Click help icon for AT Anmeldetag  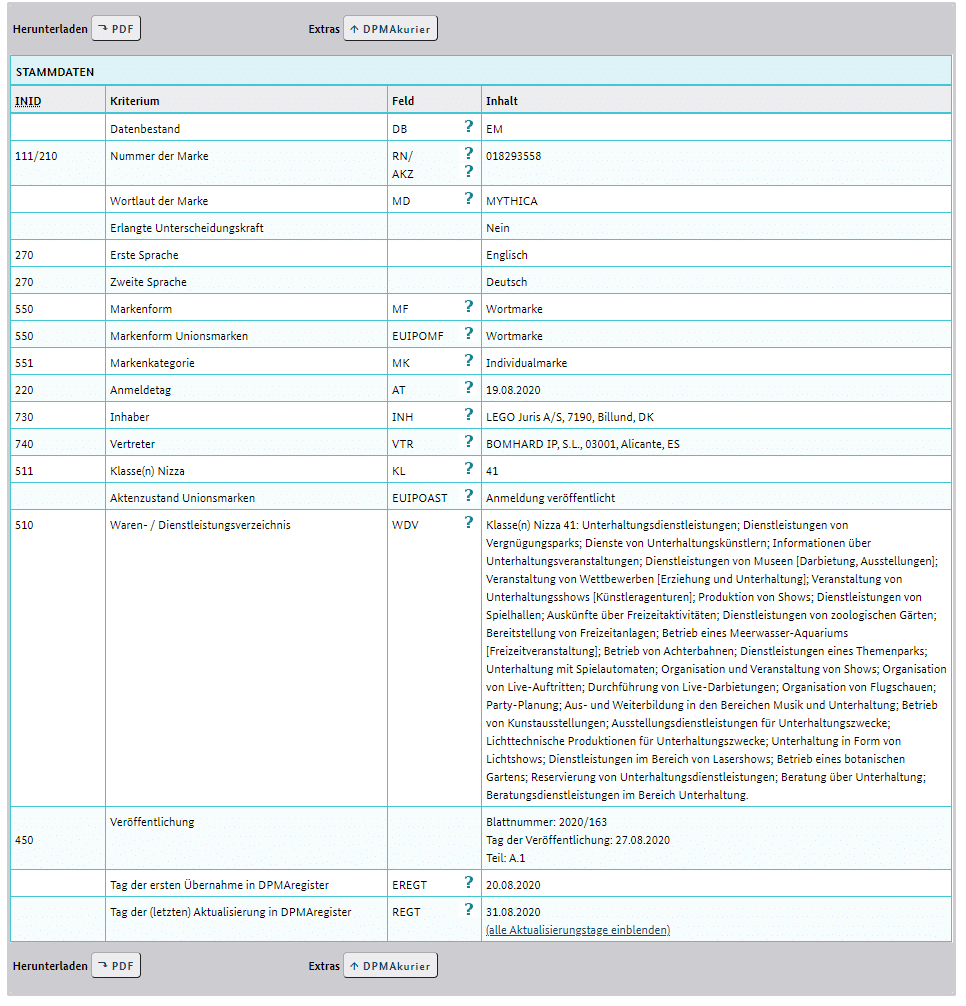tap(469, 387)
